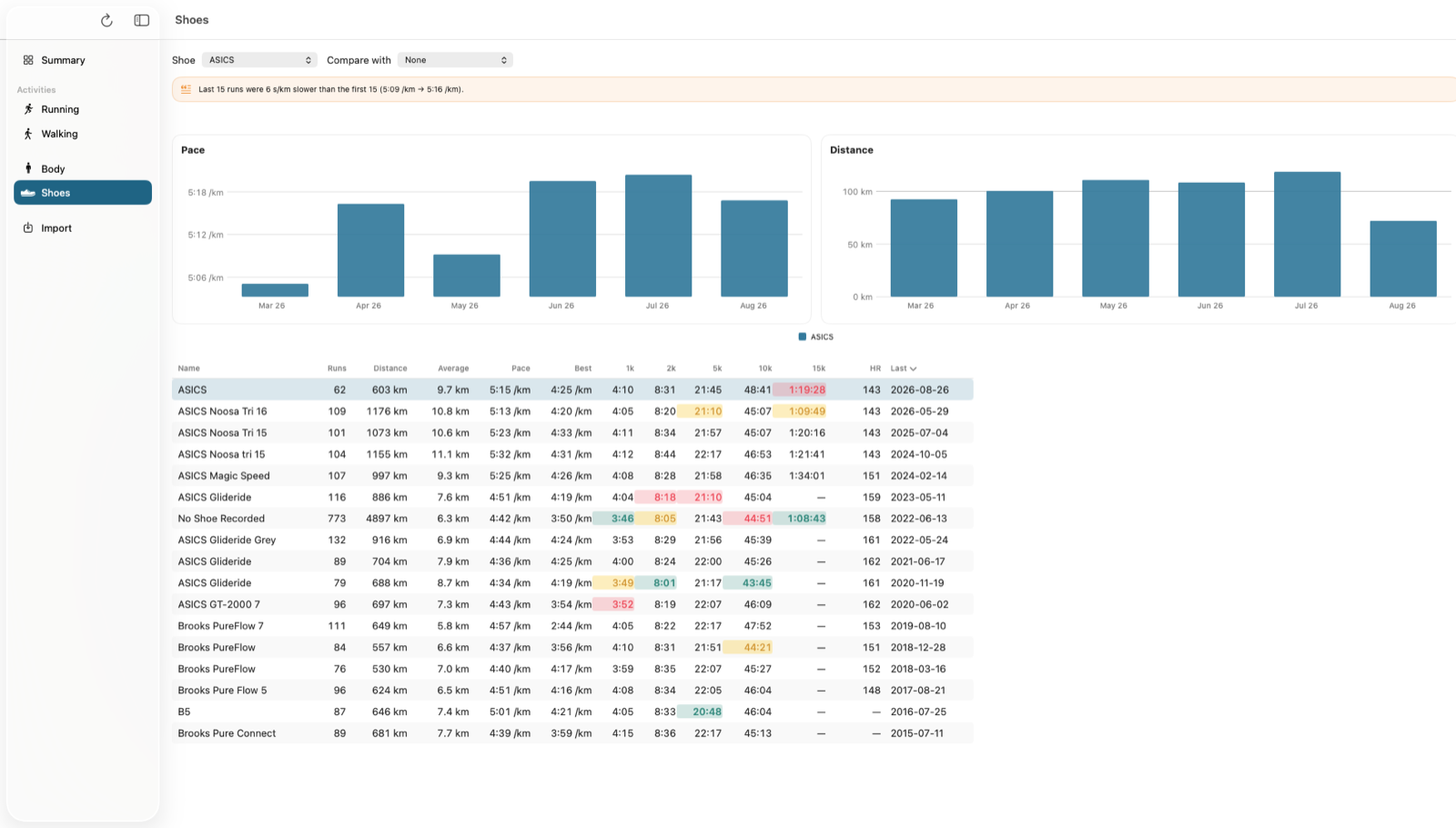Click the insight icon in the orange banner
The image size is (1456, 828).
186,89
